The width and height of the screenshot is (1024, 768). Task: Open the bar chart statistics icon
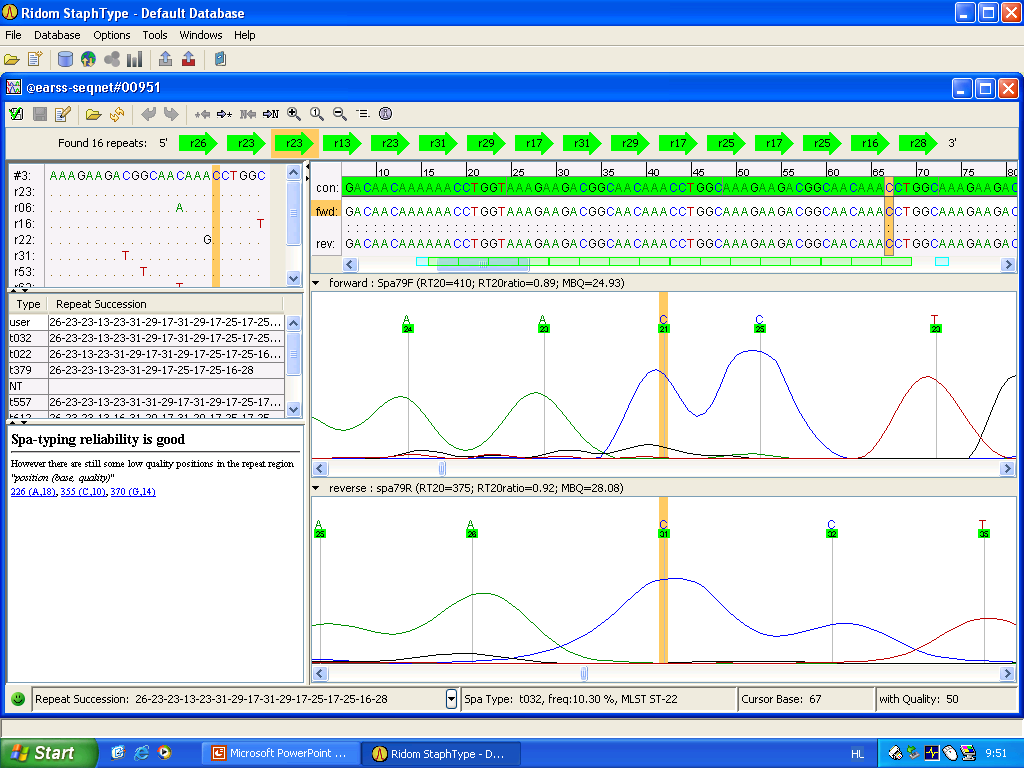[x=135, y=59]
